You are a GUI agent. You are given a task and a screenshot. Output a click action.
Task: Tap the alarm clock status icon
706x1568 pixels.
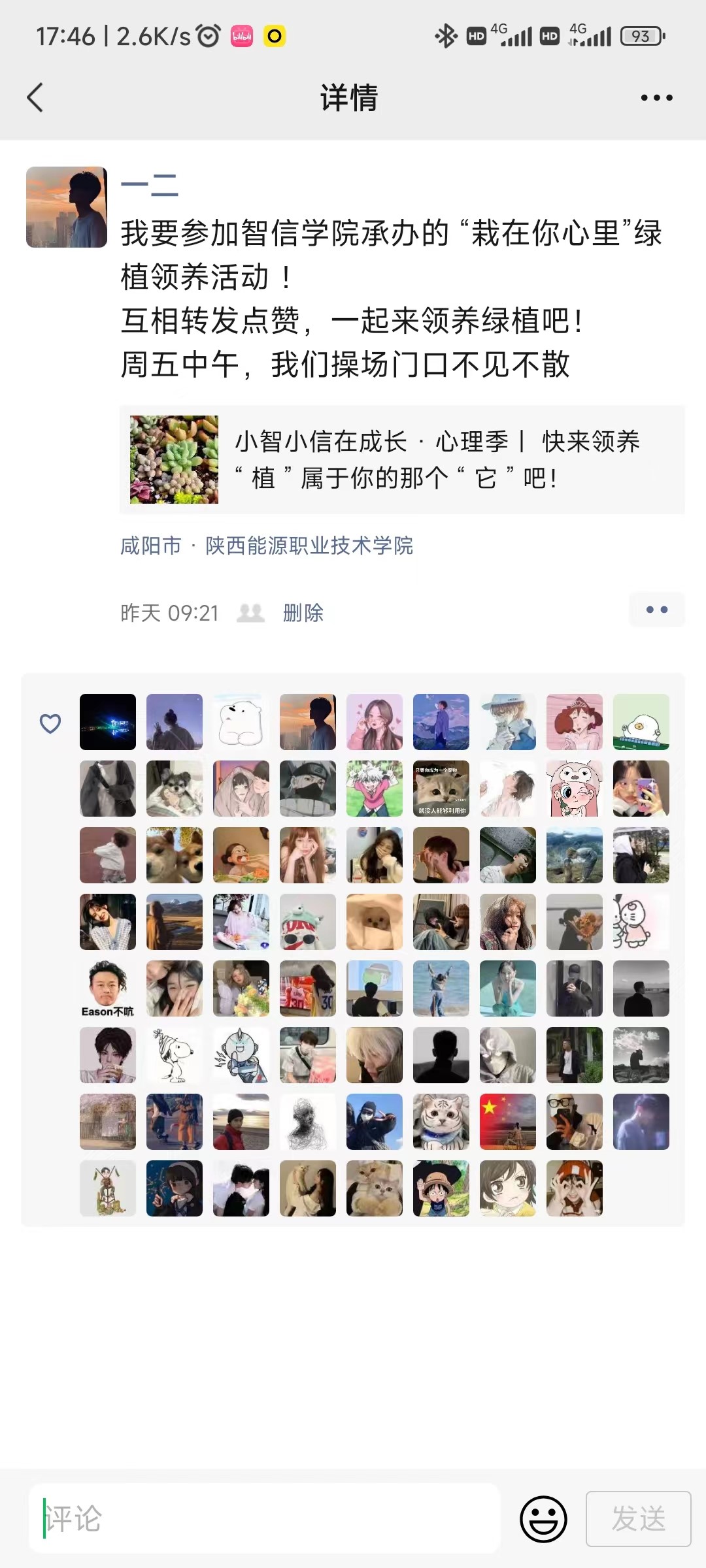[x=209, y=36]
